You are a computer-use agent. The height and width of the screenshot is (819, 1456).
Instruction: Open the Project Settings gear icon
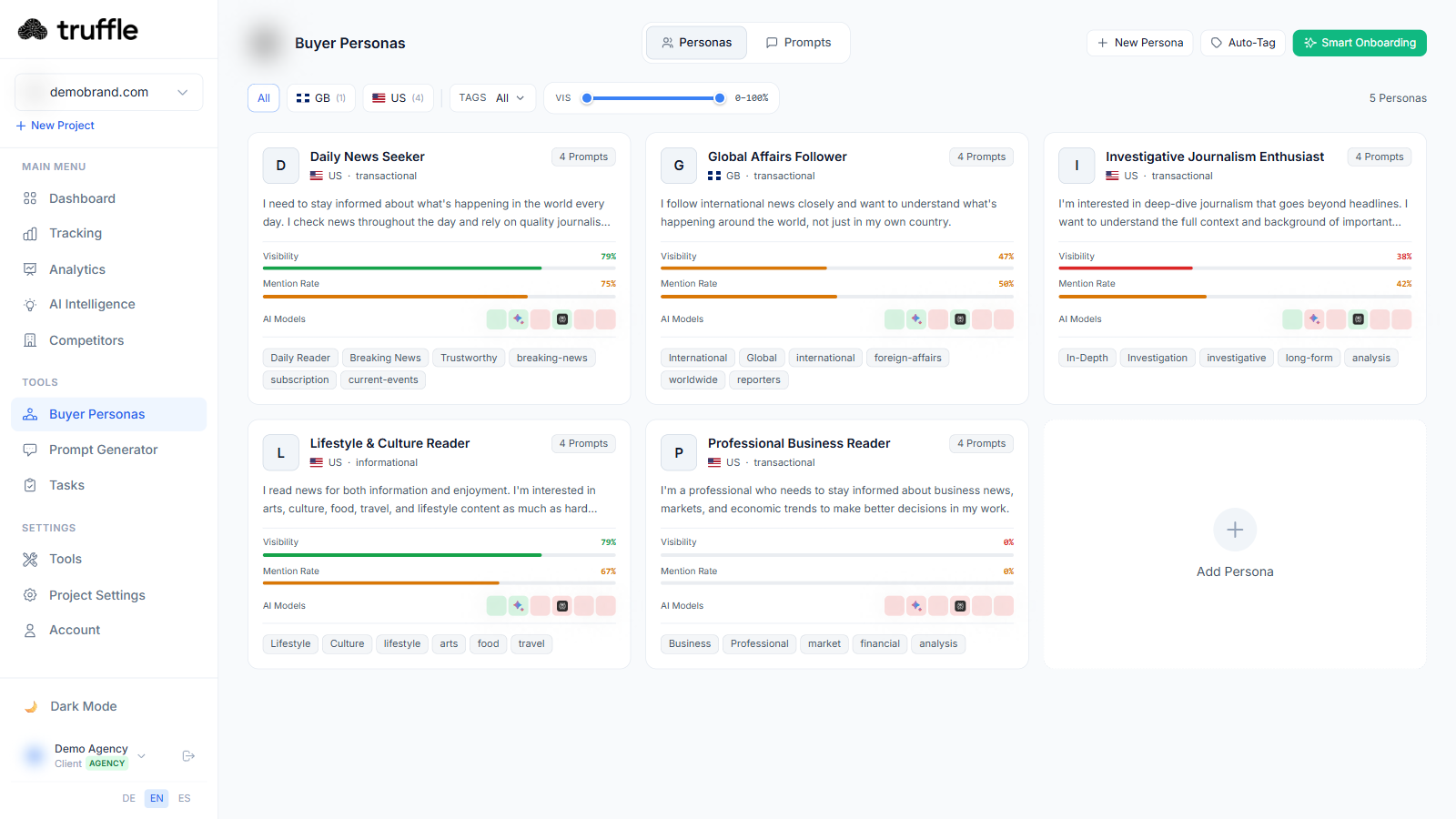(x=30, y=595)
